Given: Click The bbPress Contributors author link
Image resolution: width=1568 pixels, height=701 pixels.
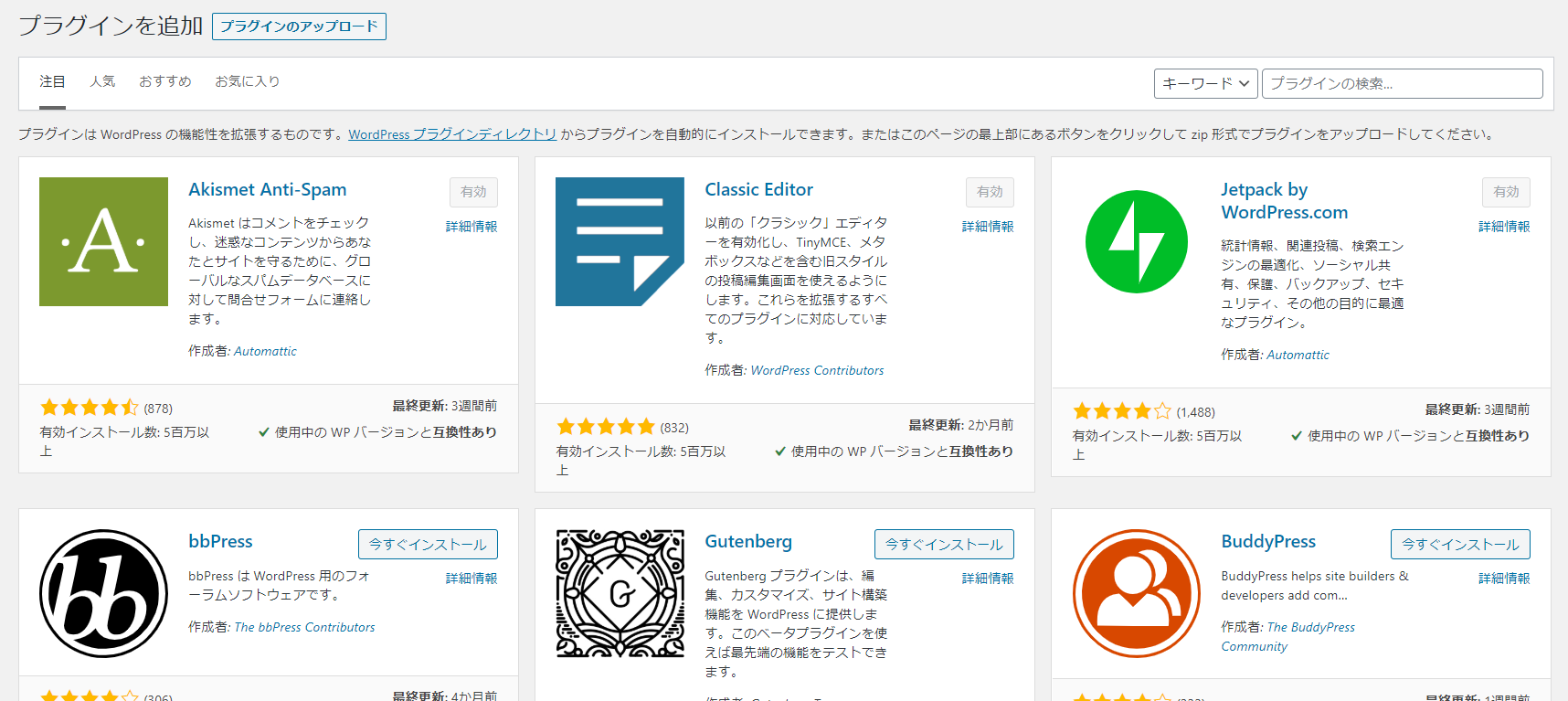Looking at the screenshot, I should [x=304, y=627].
